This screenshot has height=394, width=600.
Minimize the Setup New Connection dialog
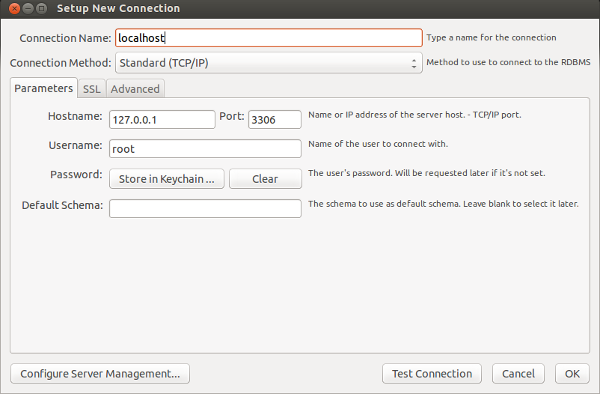(28, 8)
